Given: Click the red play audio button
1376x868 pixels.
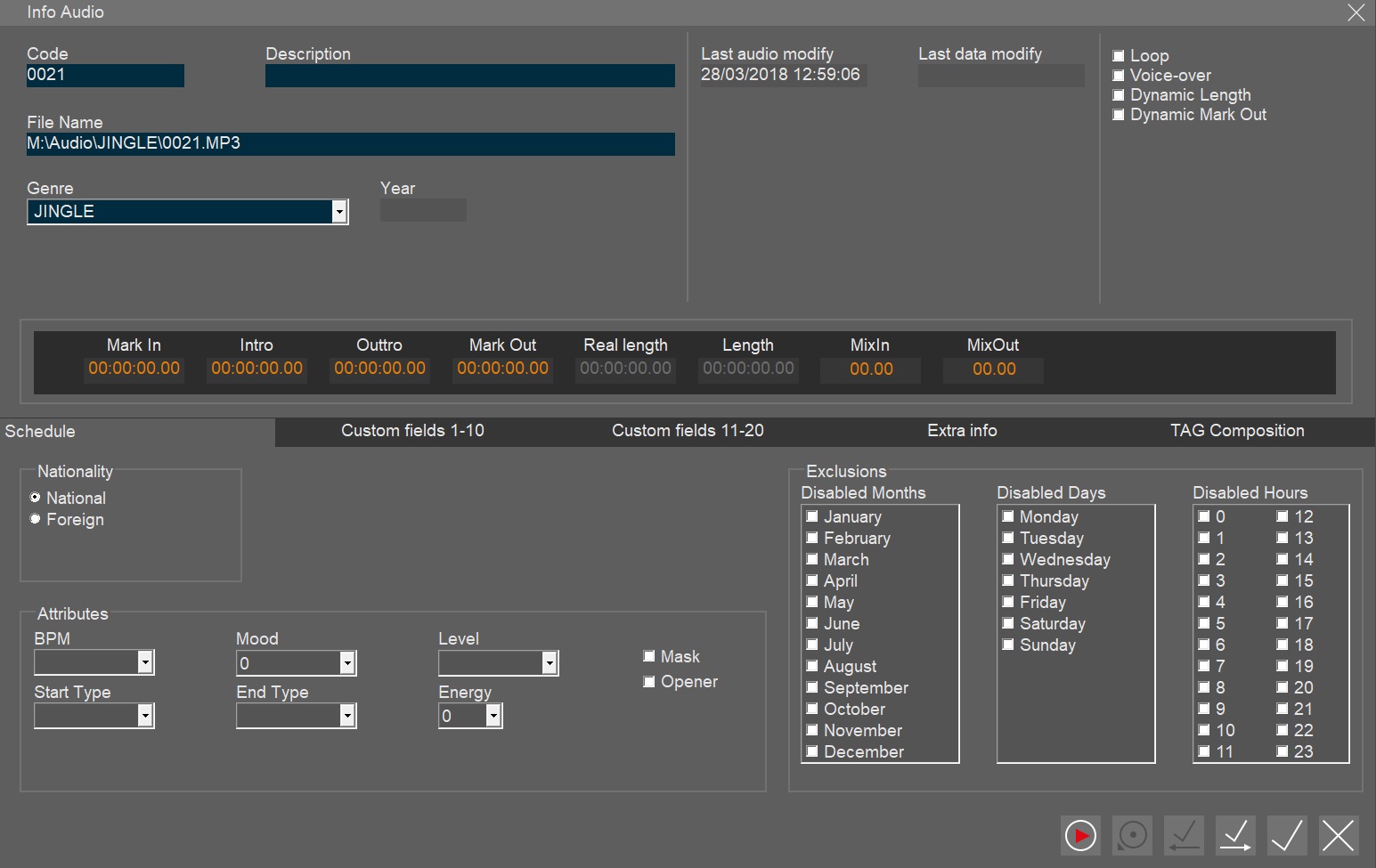Looking at the screenshot, I should pos(1080,836).
